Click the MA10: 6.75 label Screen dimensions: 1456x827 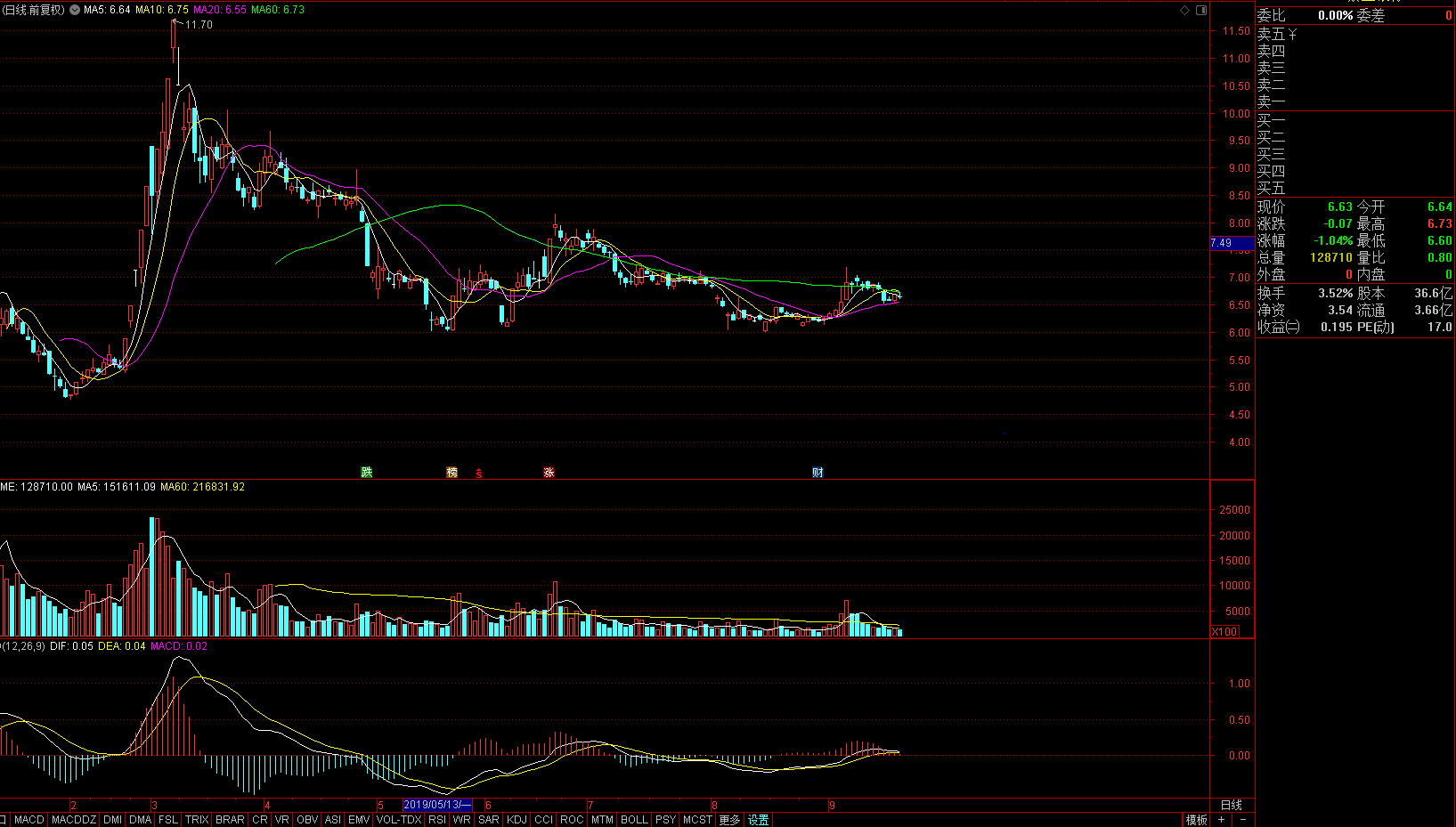[x=161, y=10]
